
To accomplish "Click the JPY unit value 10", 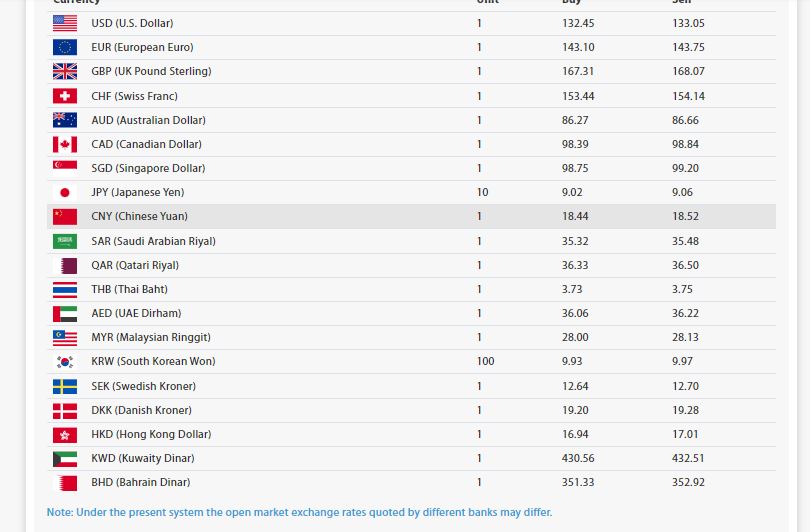I will tap(483, 192).
